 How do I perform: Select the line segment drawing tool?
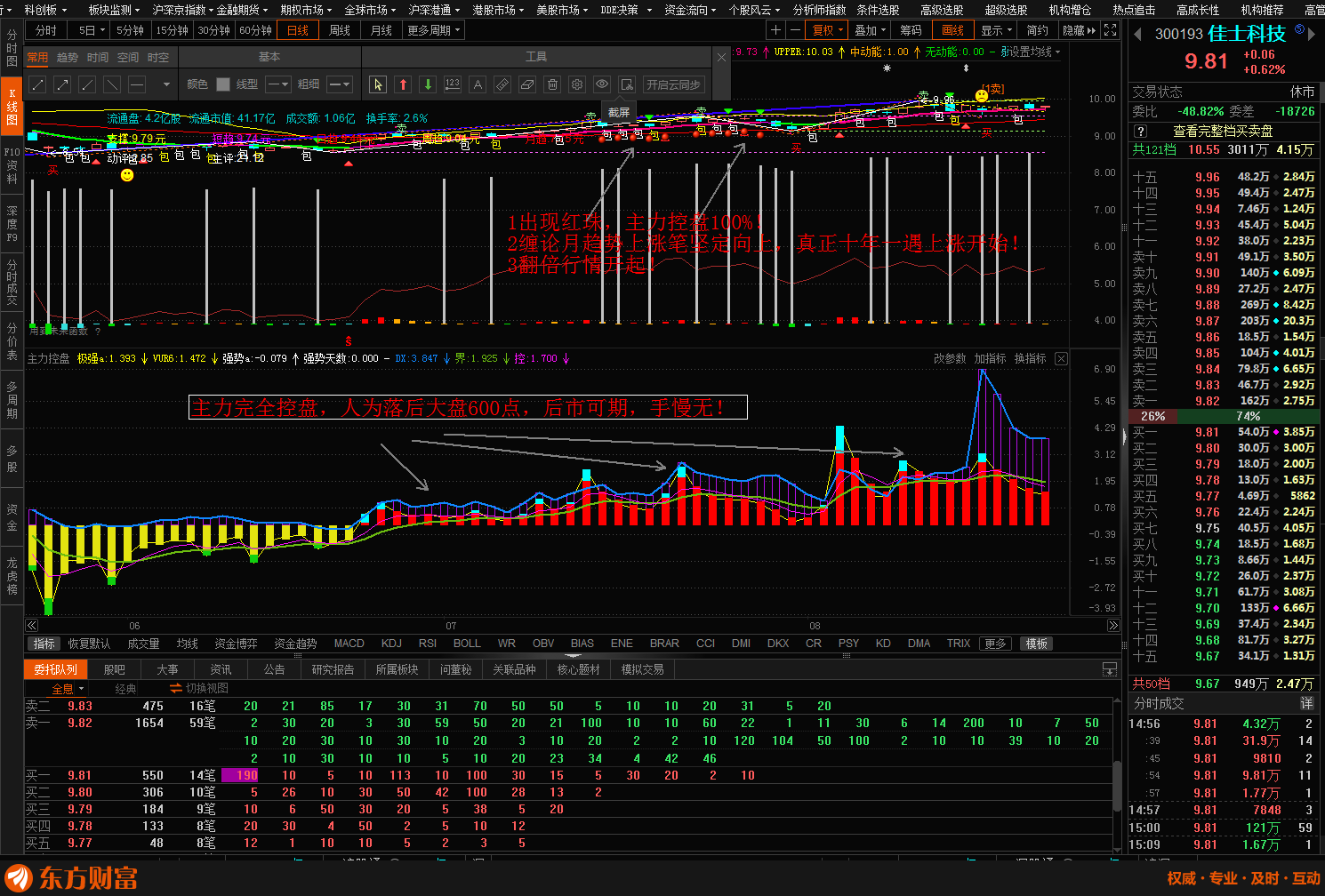tap(37, 84)
